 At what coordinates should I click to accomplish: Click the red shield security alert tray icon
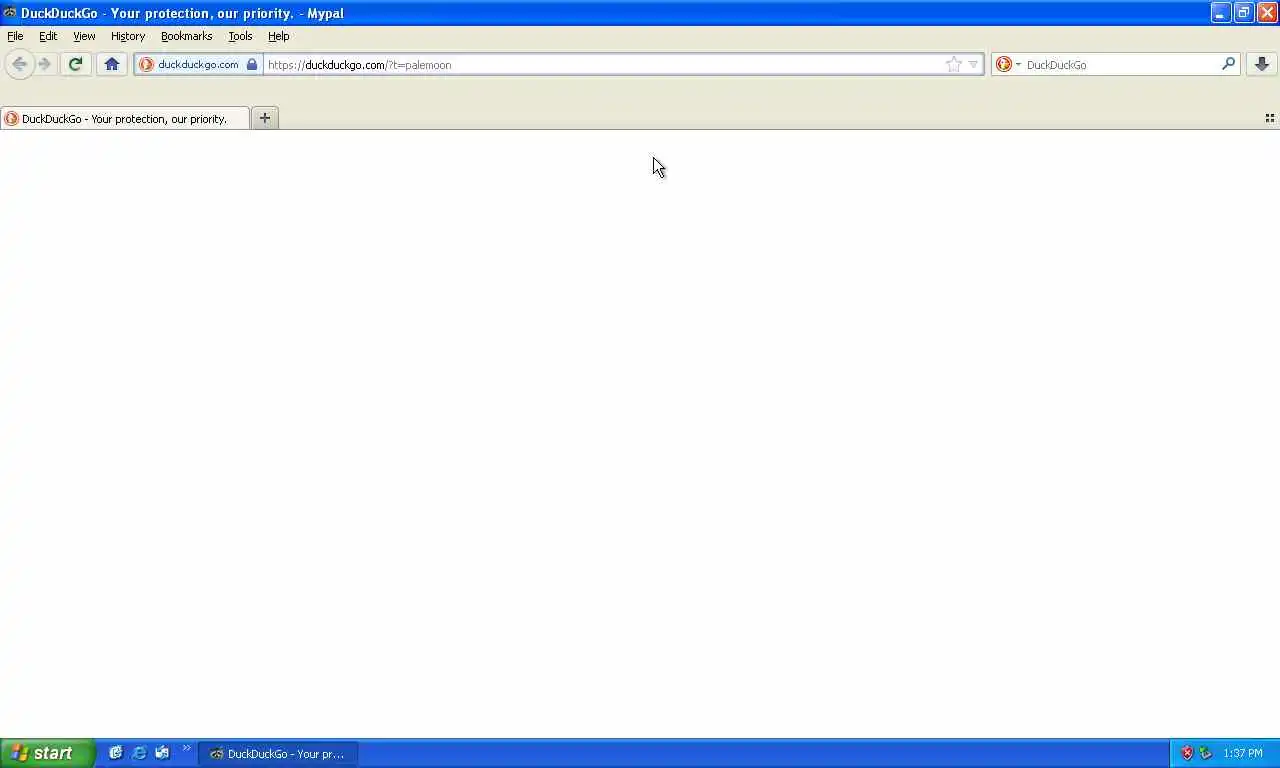point(1187,753)
